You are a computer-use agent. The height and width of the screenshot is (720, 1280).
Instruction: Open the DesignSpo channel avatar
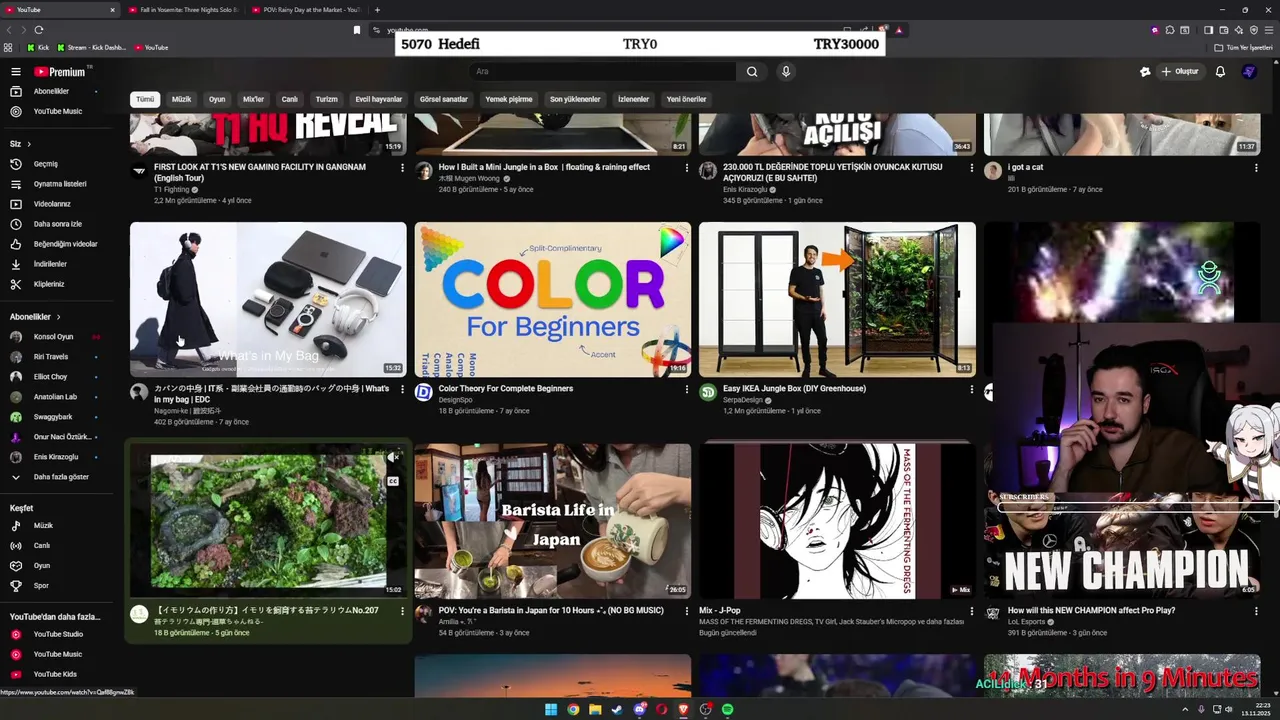(423, 393)
